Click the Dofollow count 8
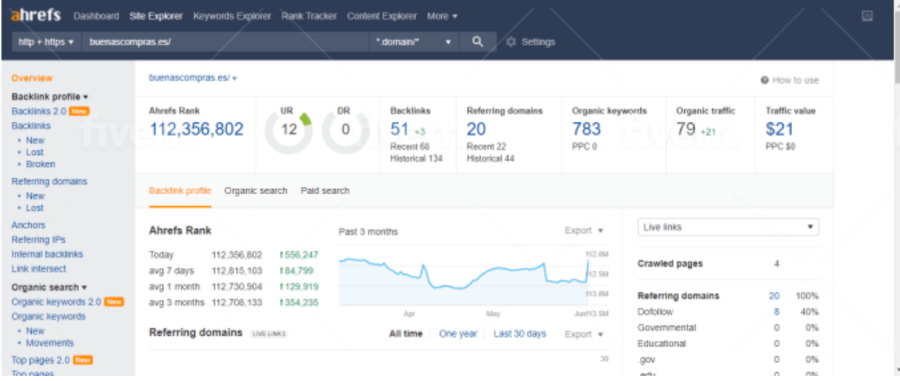 pyautogui.click(x=776, y=312)
